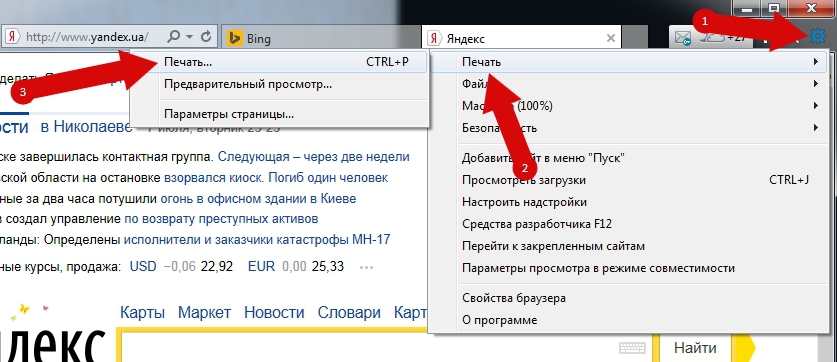Choose Средства разработчика F12
837x362 pixels.
[628, 224]
